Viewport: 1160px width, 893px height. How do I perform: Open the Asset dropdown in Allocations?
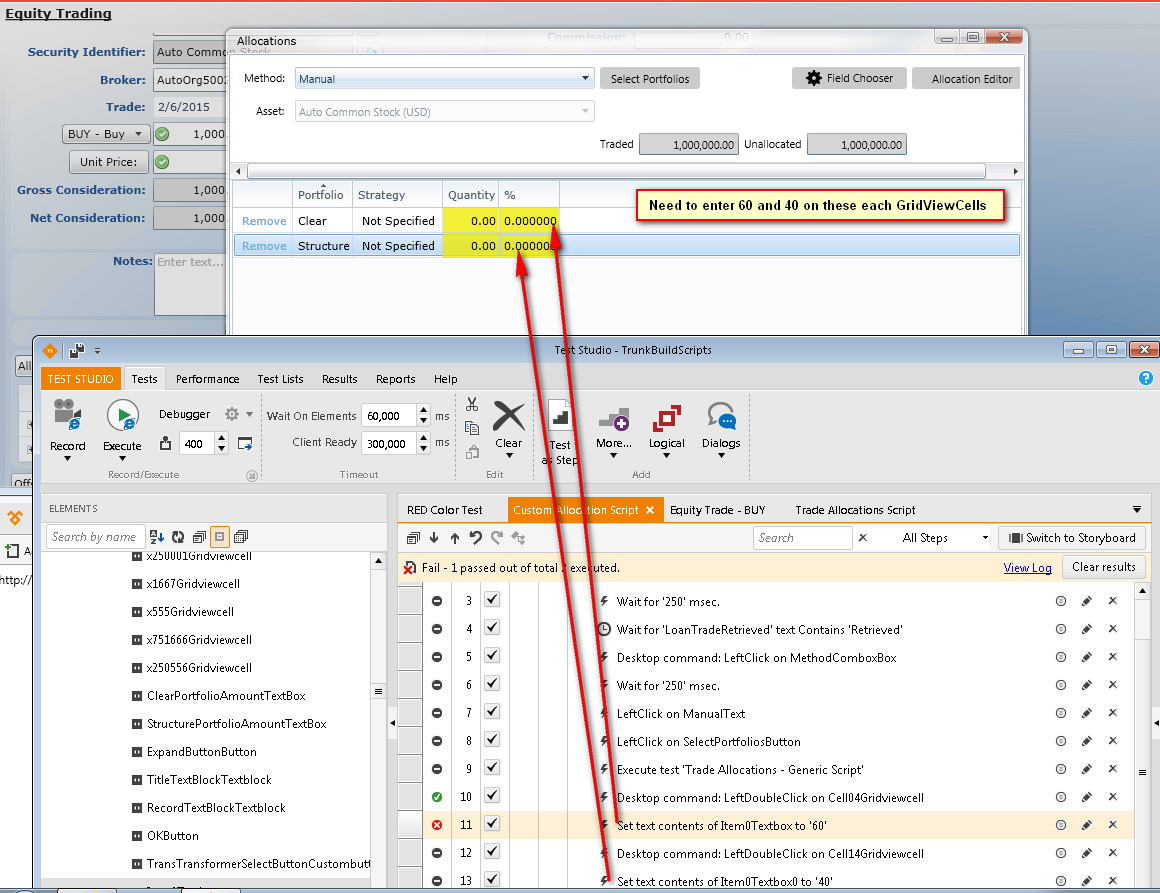tap(445, 112)
